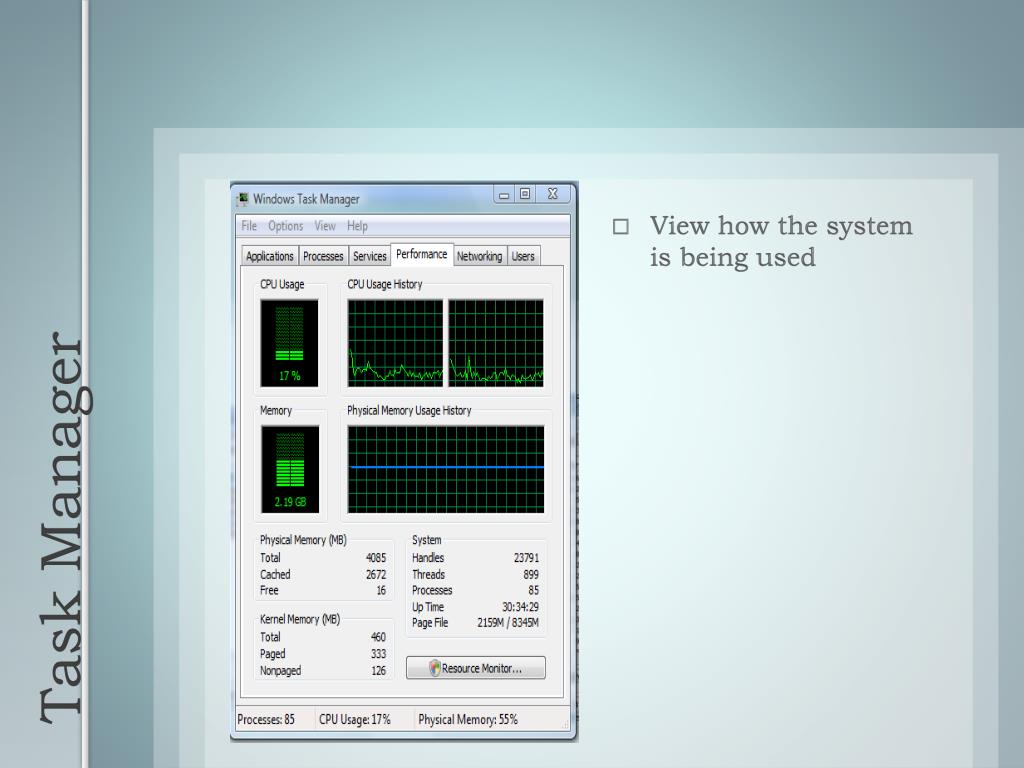Open the Options menu
This screenshot has width=1024, height=768.
285,226
